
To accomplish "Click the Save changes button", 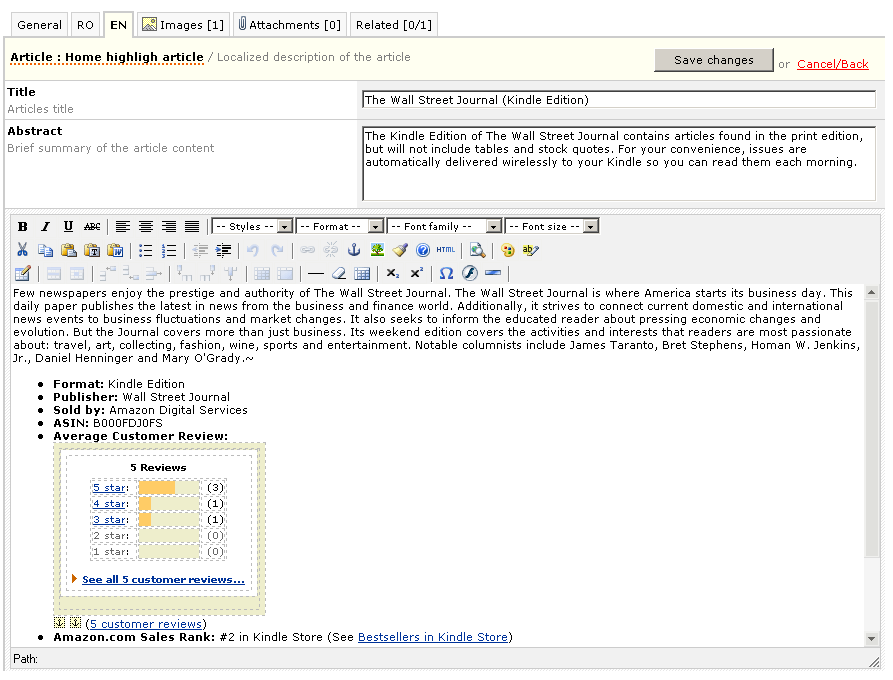I will coord(714,60).
